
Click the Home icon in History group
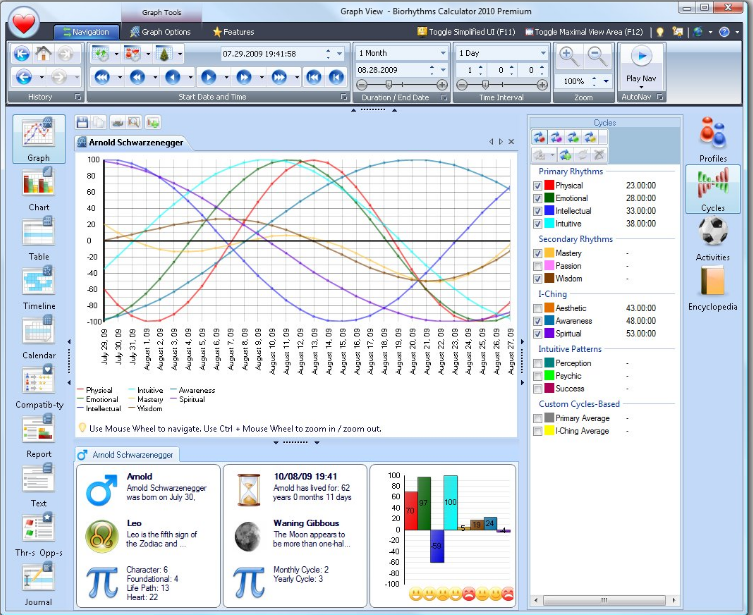(x=43, y=54)
